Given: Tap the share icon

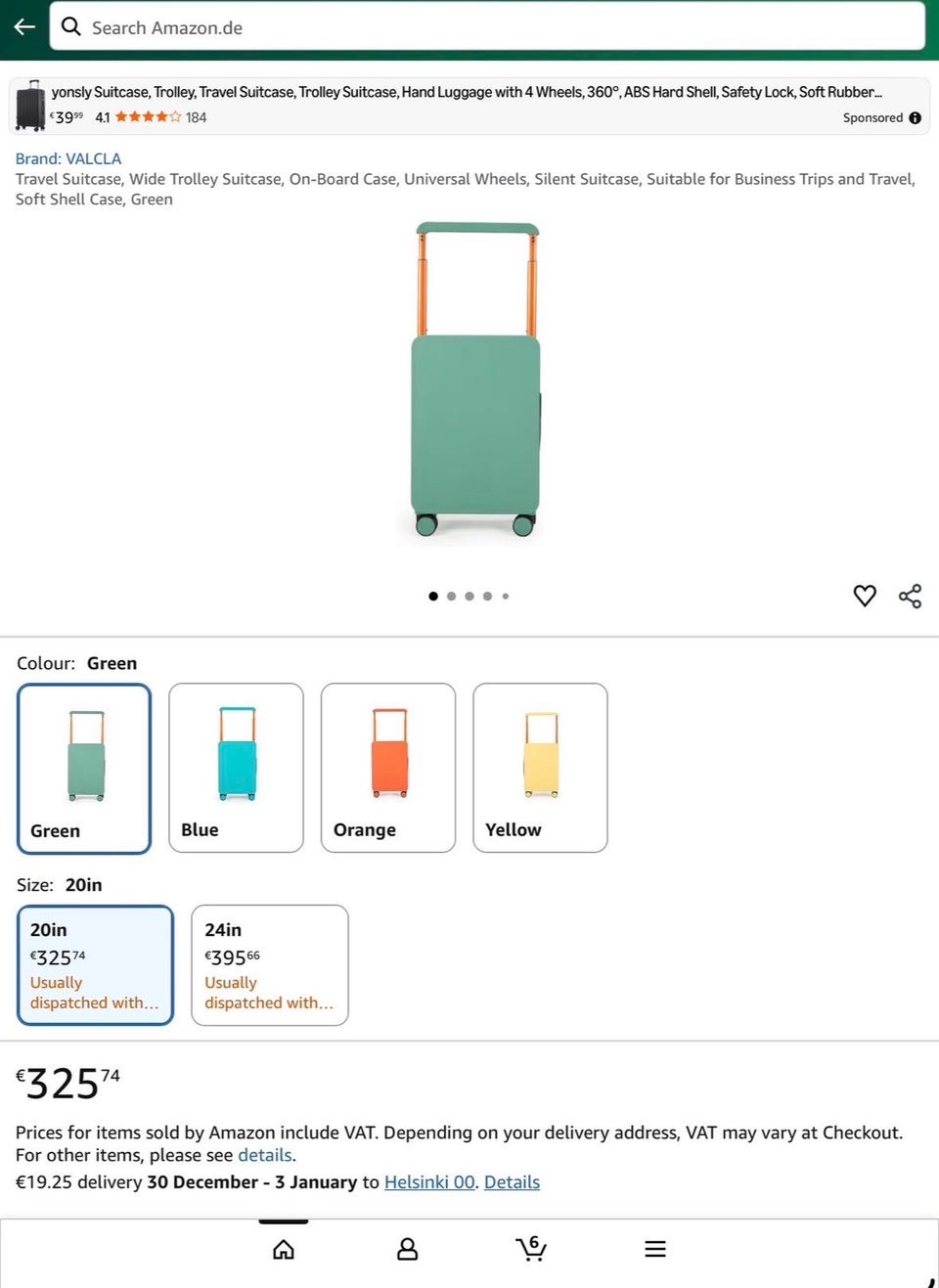Looking at the screenshot, I should click(911, 596).
